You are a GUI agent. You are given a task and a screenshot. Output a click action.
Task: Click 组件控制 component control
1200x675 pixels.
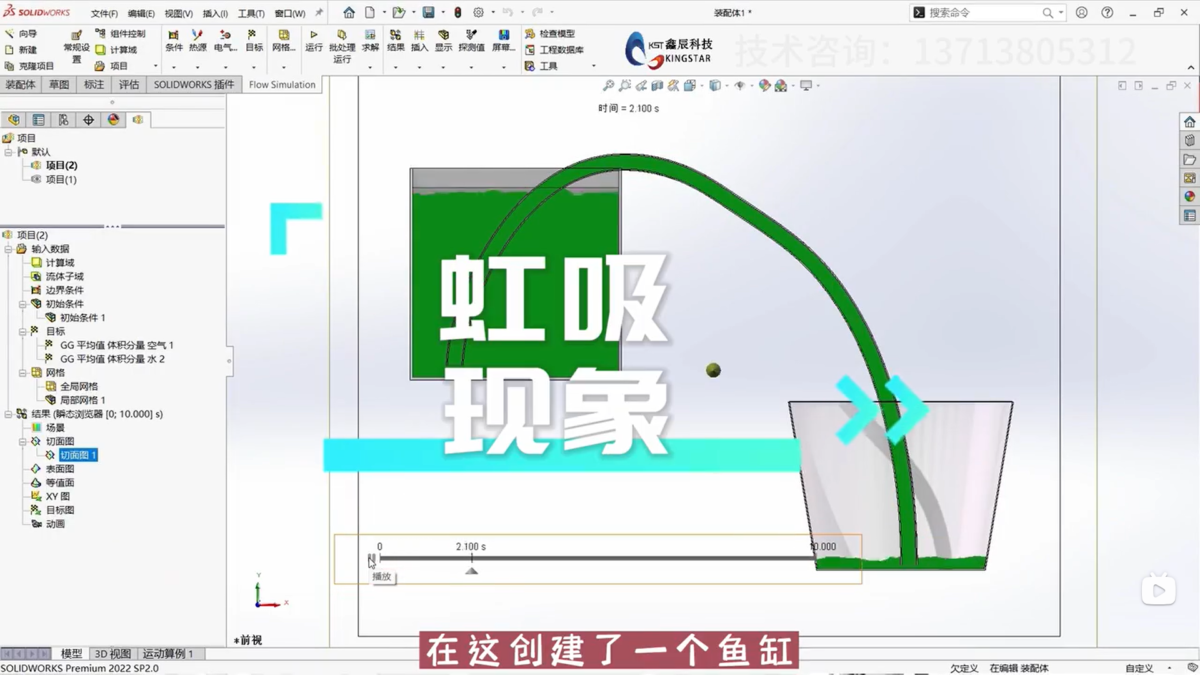120,34
